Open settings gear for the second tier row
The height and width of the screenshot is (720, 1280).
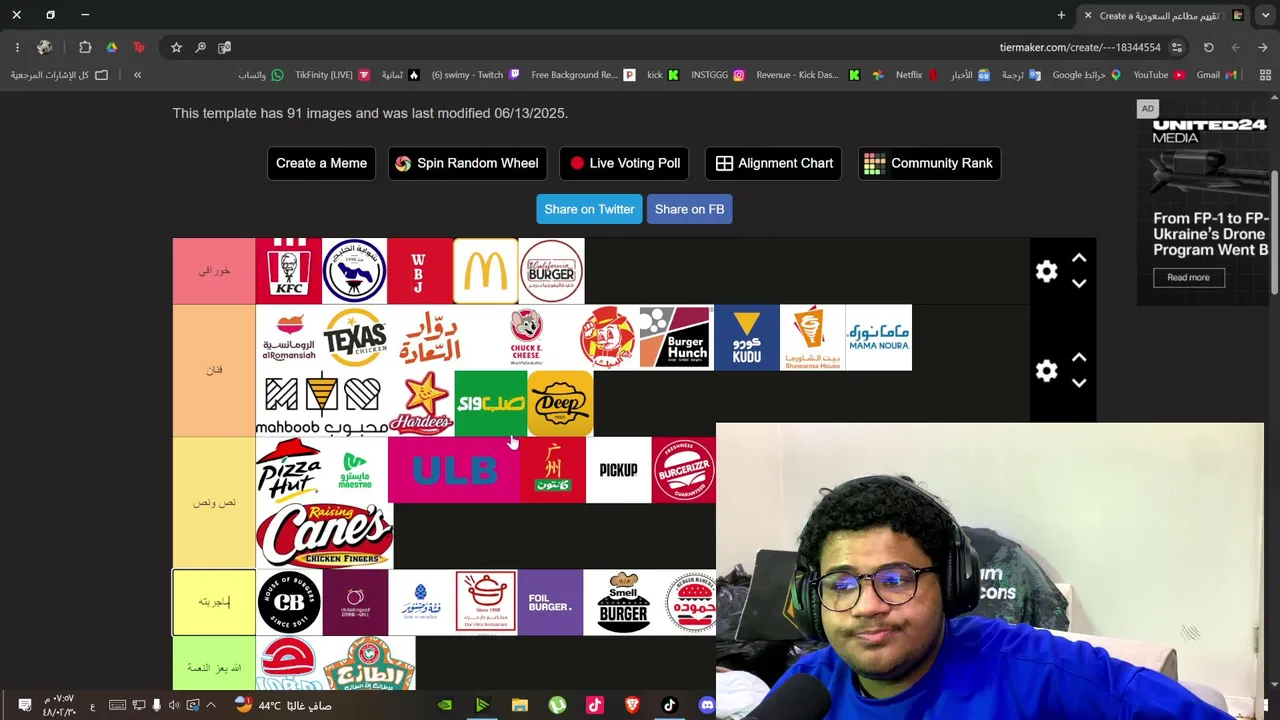[x=1046, y=371]
